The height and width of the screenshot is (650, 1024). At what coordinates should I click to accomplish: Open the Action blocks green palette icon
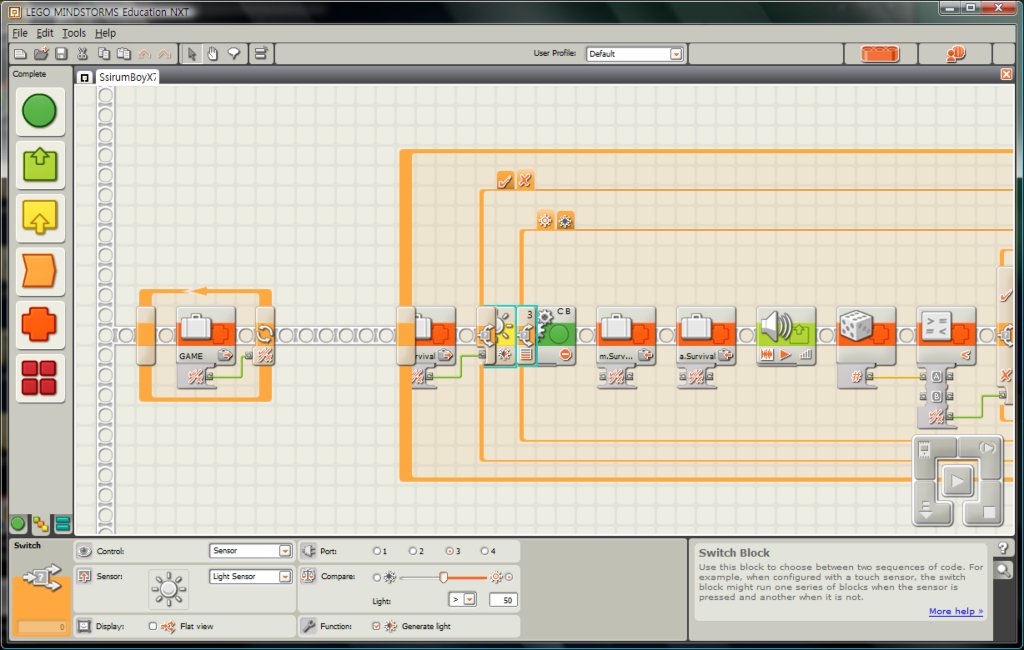[40, 165]
